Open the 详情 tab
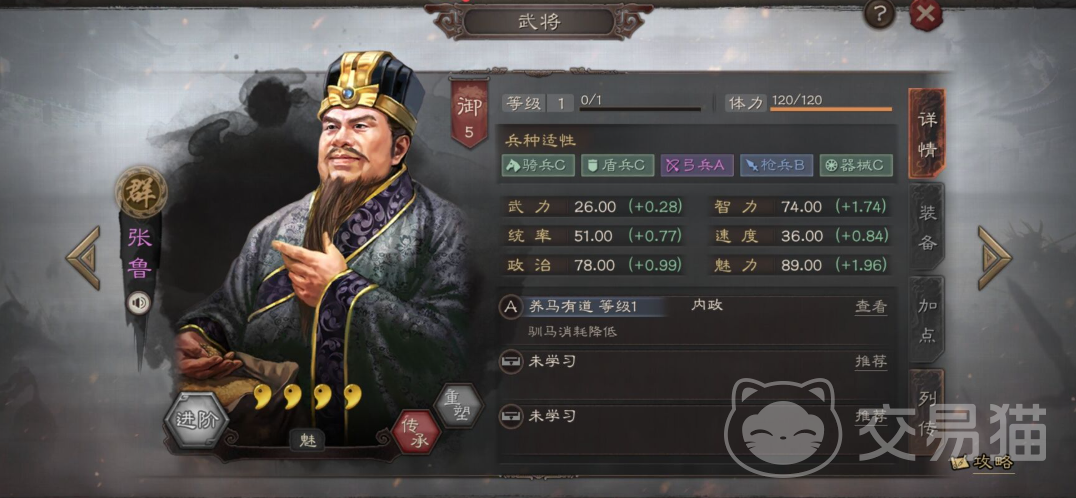The height and width of the screenshot is (498, 1076). pyautogui.click(x=927, y=133)
